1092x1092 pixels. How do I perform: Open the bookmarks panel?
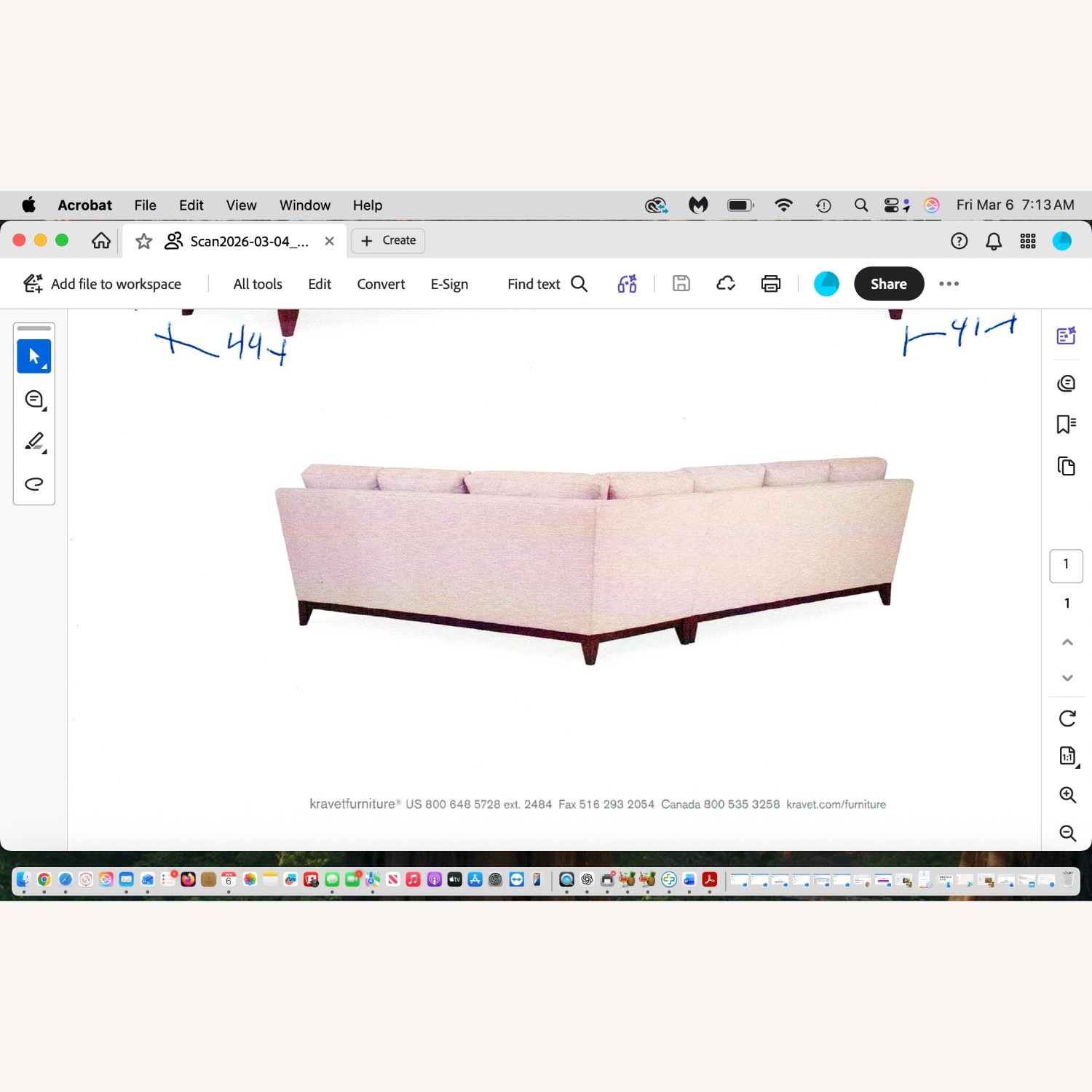click(x=1066, y=424)
